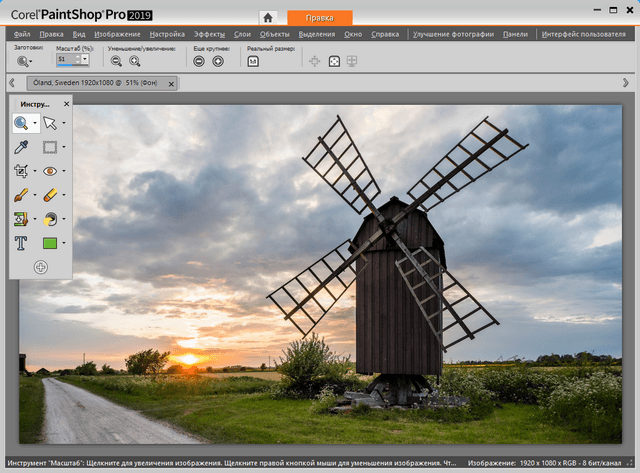Screen dimensions: 640x473
Task: Expand the Zoom tool flyout arrow
Action: point(35,124)
